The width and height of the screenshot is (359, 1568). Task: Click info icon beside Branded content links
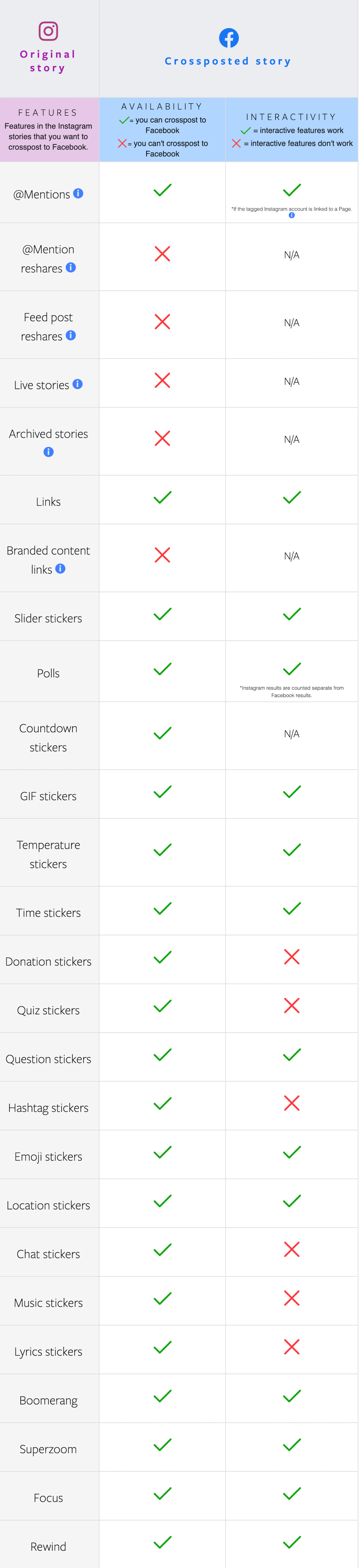point(60,569)
